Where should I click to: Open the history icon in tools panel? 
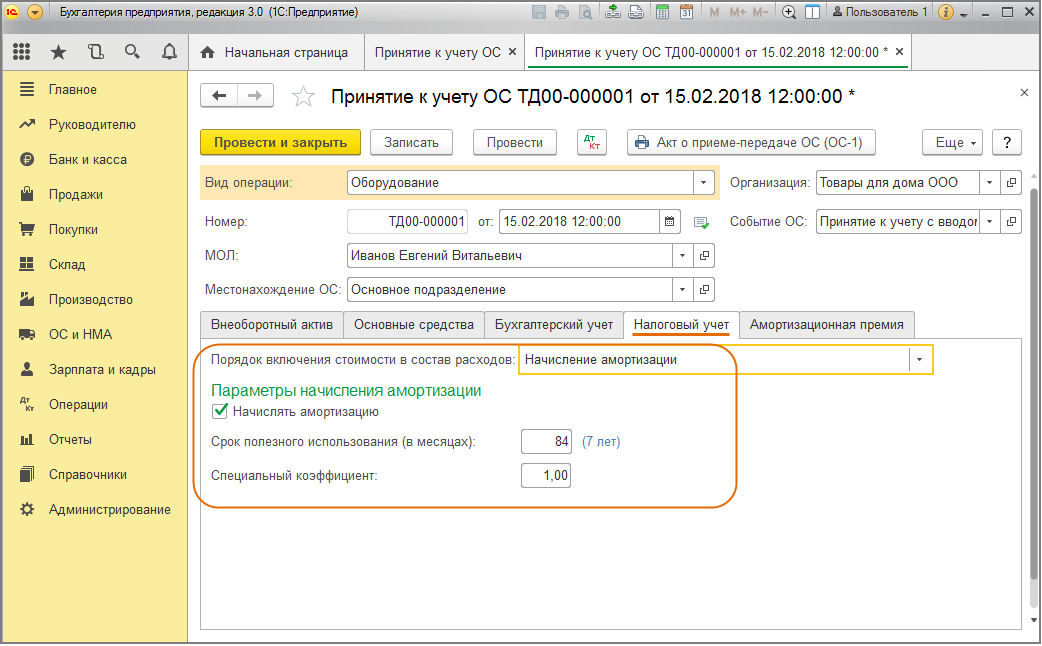pos(96,52)
